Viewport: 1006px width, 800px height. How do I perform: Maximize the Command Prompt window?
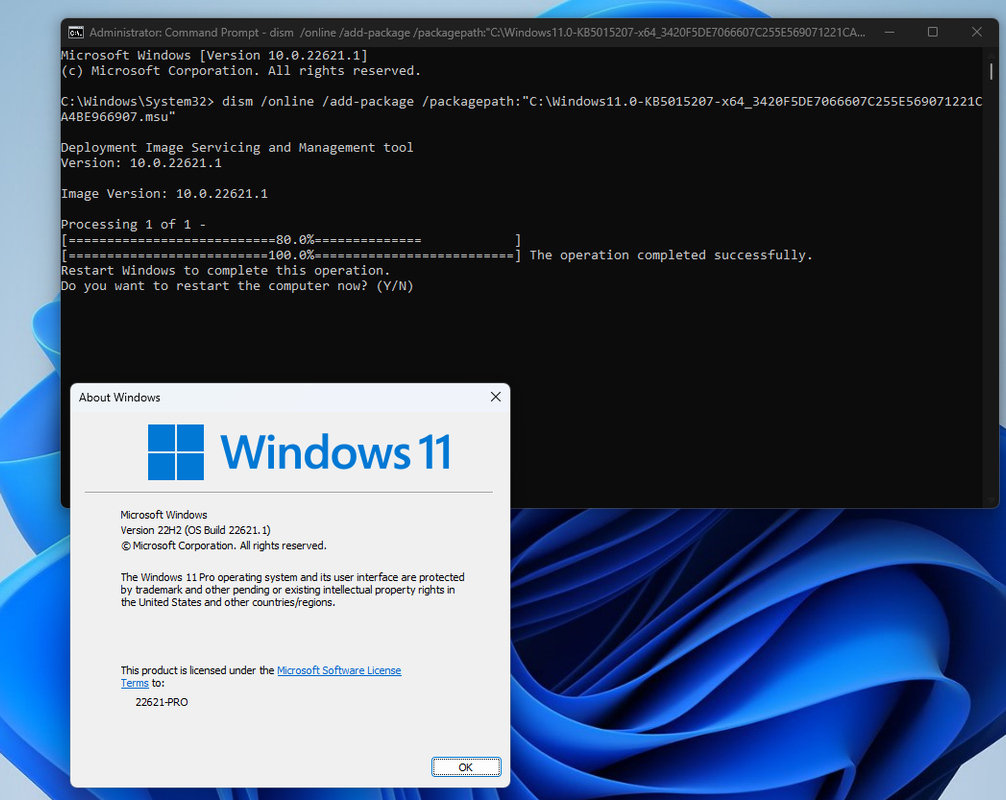click(x=933, y=32)
